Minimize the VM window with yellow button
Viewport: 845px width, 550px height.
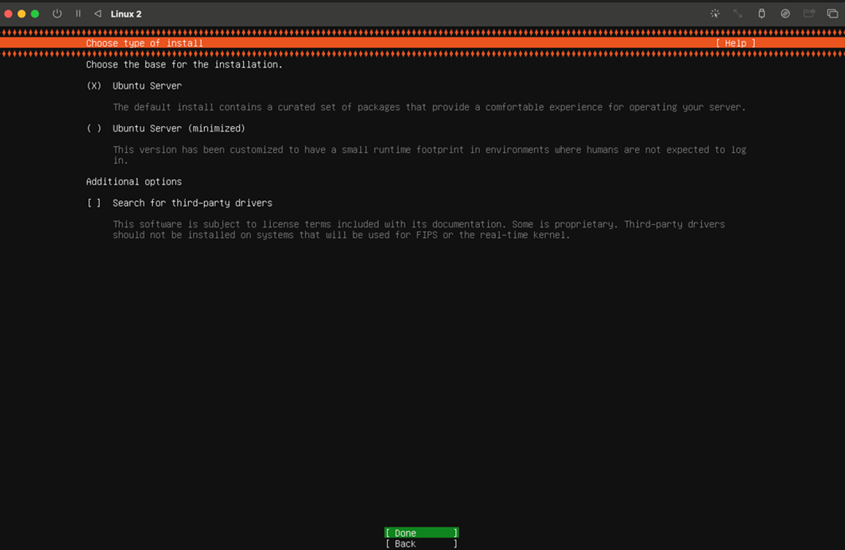[22, 14]
